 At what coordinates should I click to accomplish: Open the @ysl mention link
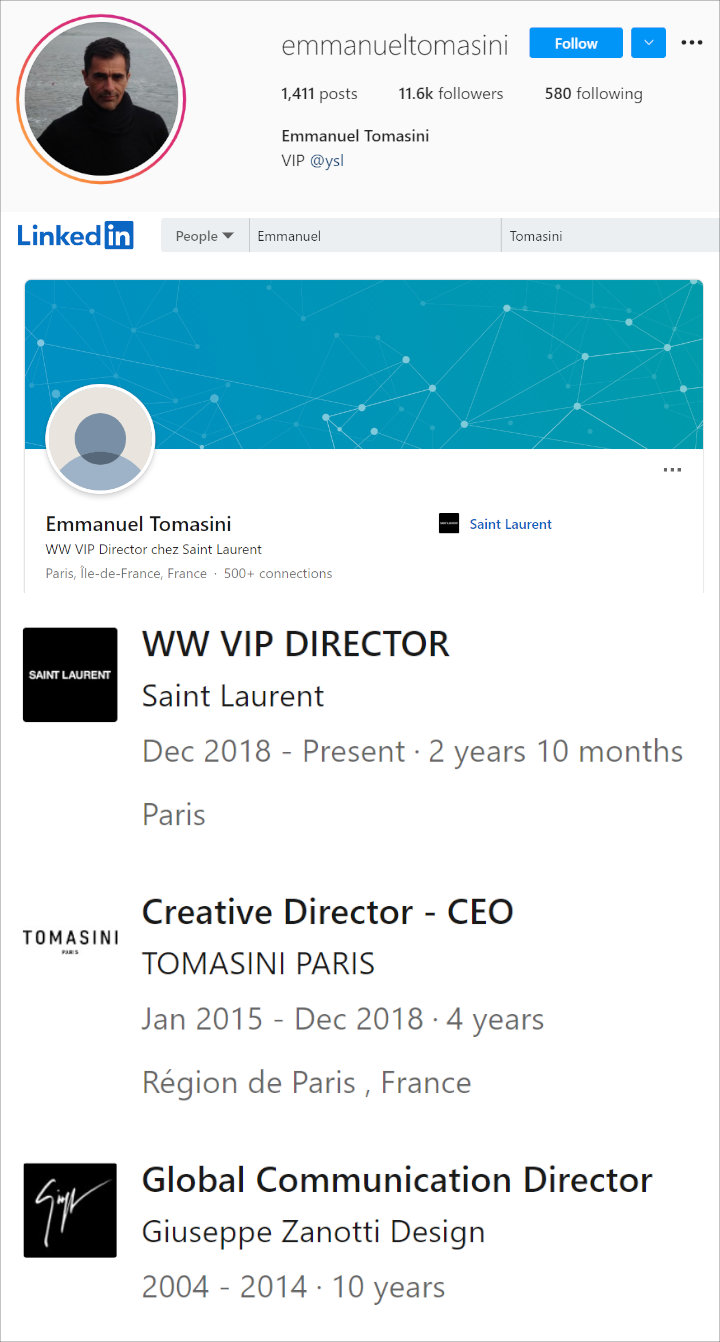click(x=327, y=160)
